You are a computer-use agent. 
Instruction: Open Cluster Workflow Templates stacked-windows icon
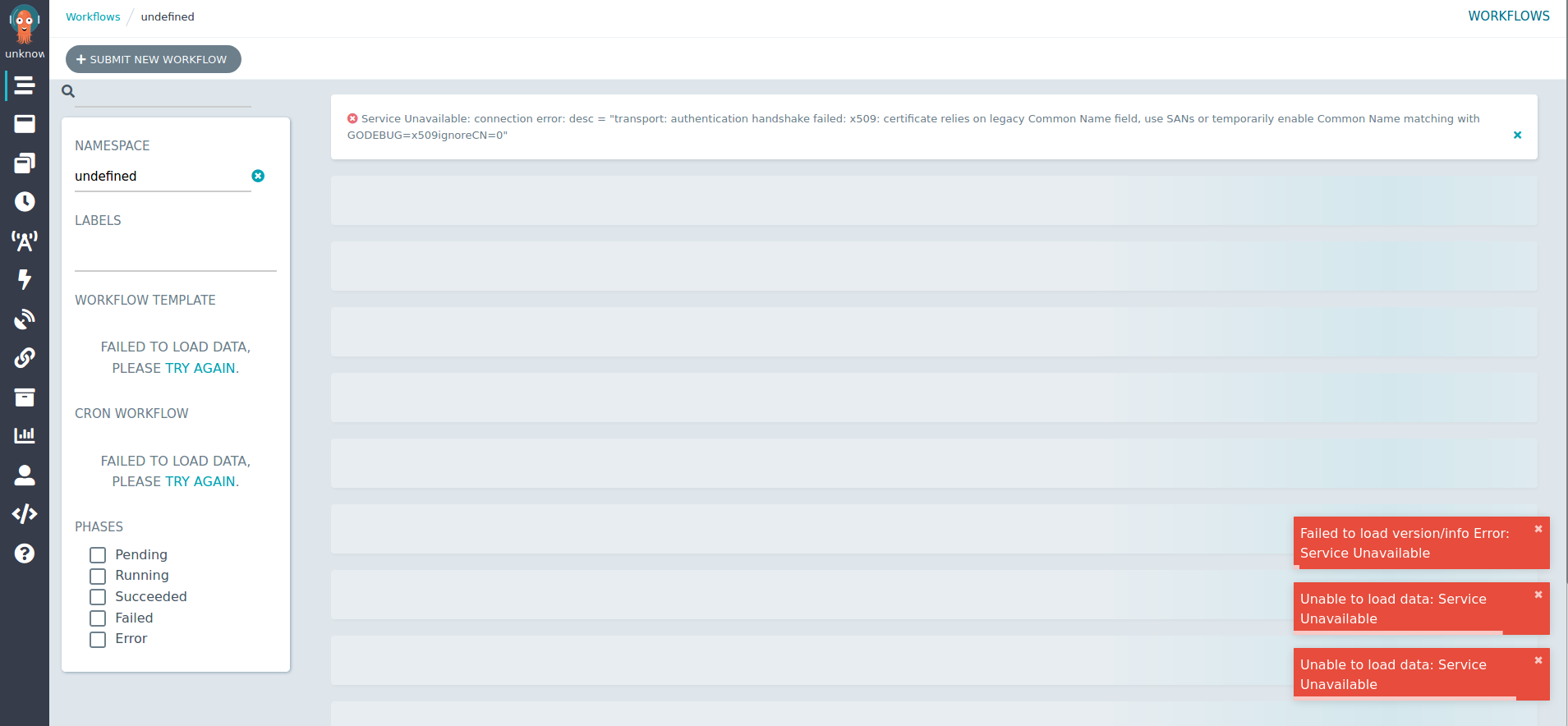pyautogui.click(x=25, y=163)
